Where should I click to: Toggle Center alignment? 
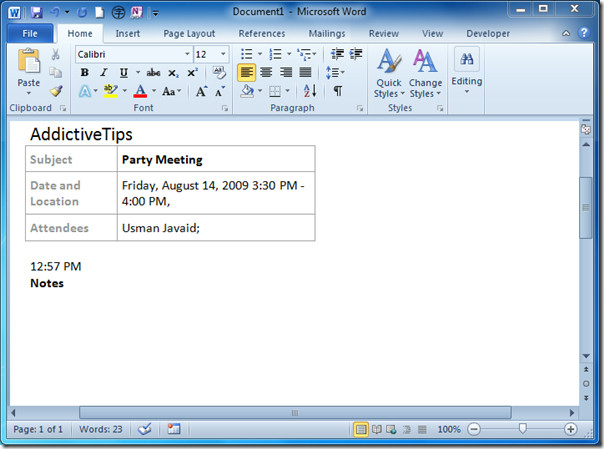pyautogui.click(x=266, y=72)
